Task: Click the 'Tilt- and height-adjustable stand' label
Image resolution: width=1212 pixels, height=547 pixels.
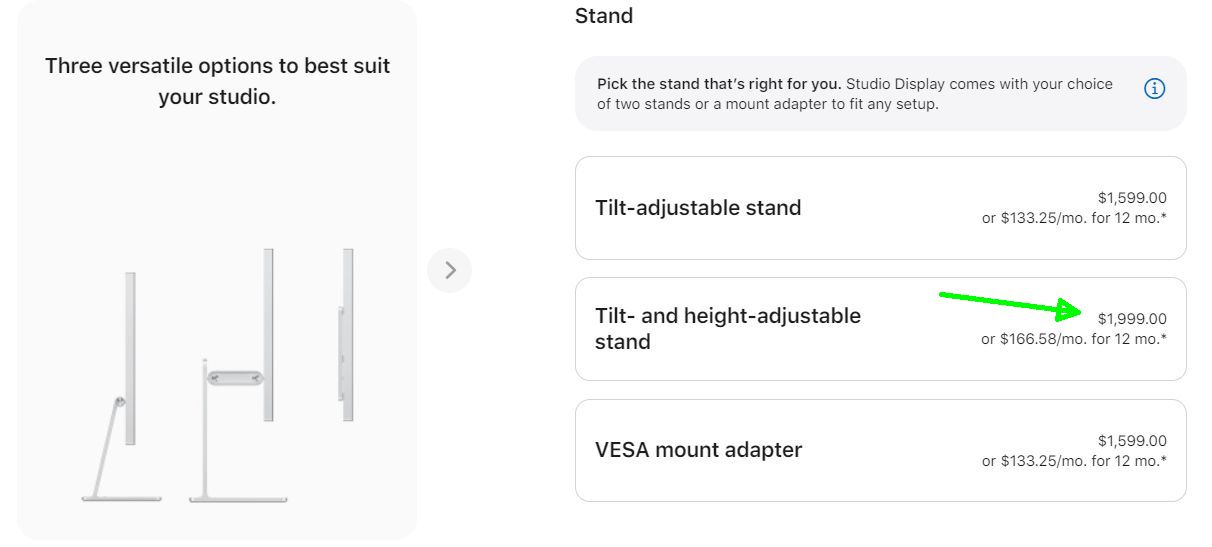Action: coord(728,329)
